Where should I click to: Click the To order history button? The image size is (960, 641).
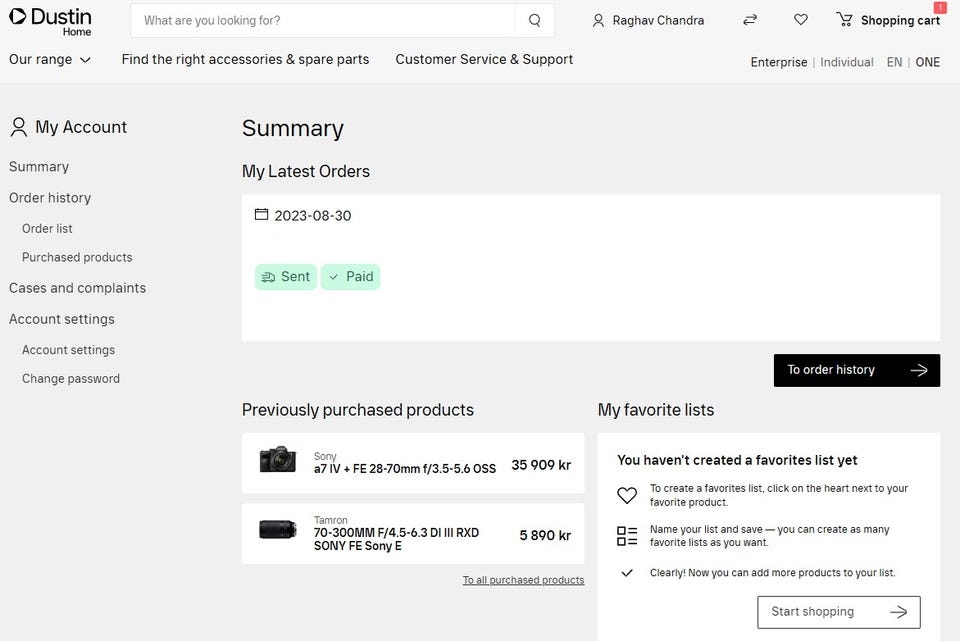point(856,370)
